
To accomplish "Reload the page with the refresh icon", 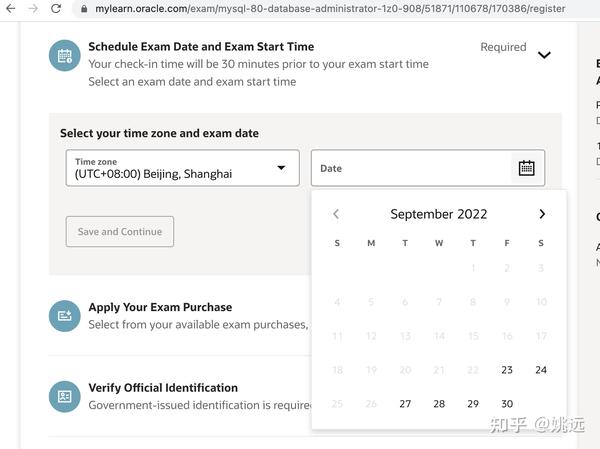I will click(57, 9).
